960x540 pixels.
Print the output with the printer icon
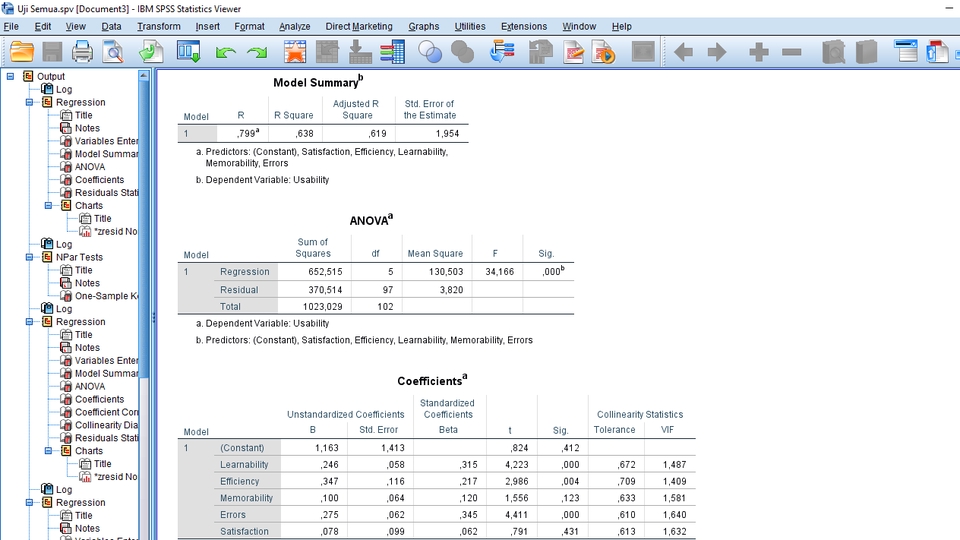(83, 52)
